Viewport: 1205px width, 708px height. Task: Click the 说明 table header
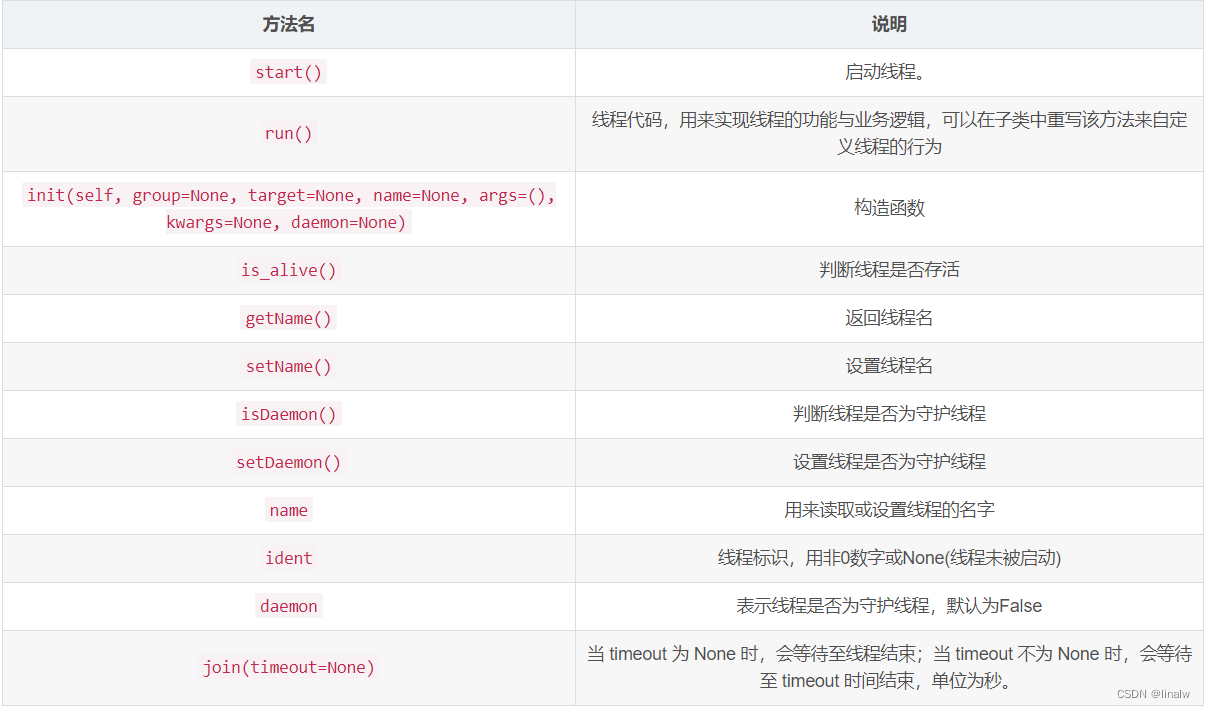point(889,23)
